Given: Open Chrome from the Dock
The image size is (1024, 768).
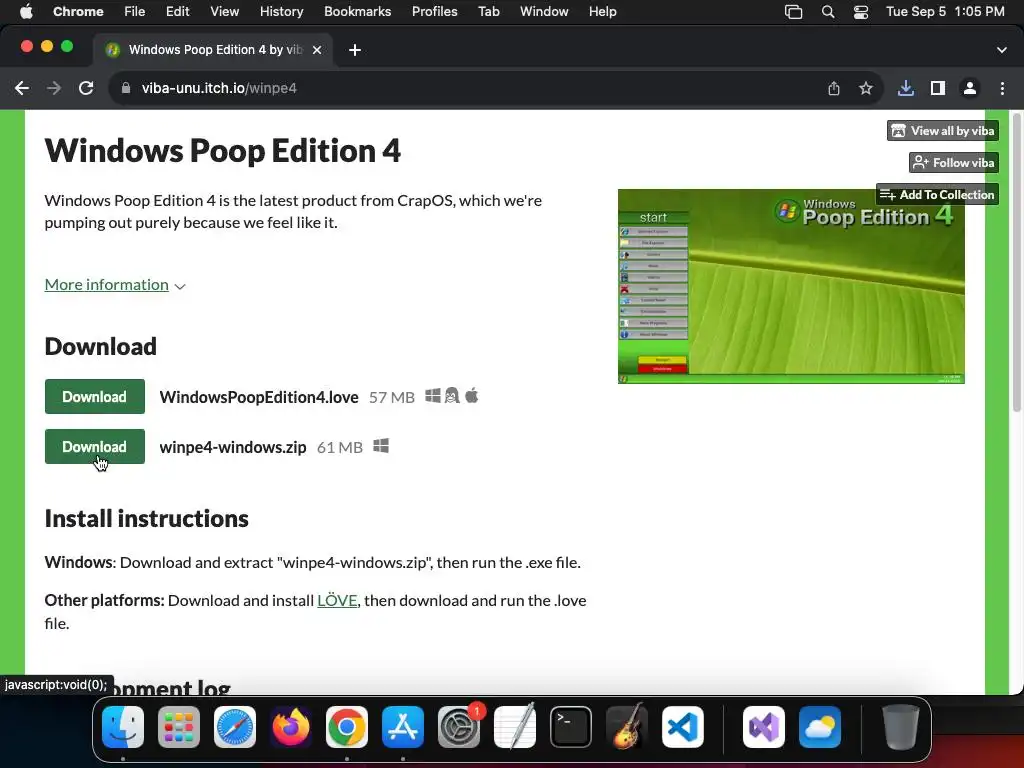Looking at the screenshot, I should pyautogui.click(x=347, y=727).
